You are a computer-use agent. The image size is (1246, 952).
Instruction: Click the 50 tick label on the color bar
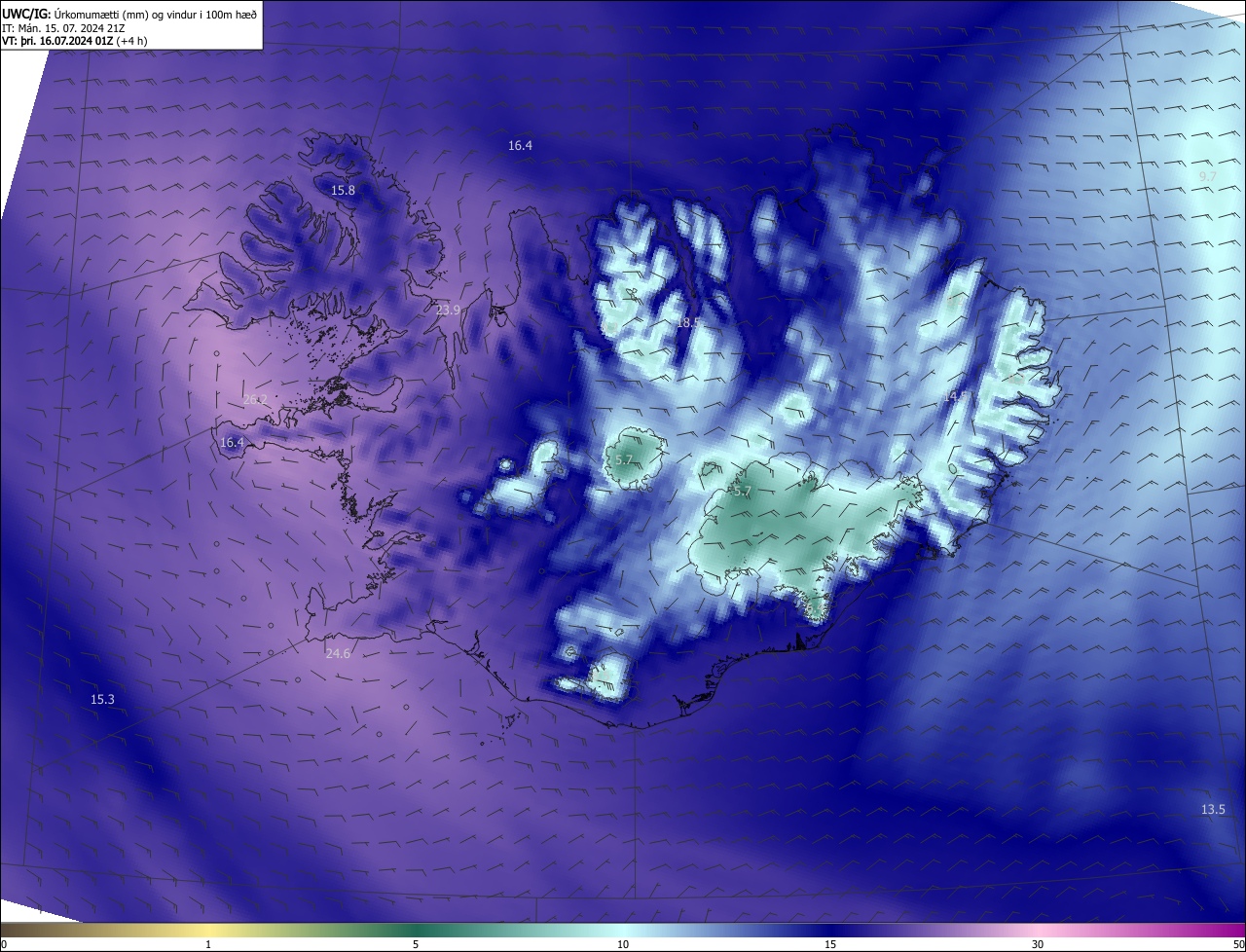point(1238,944)
